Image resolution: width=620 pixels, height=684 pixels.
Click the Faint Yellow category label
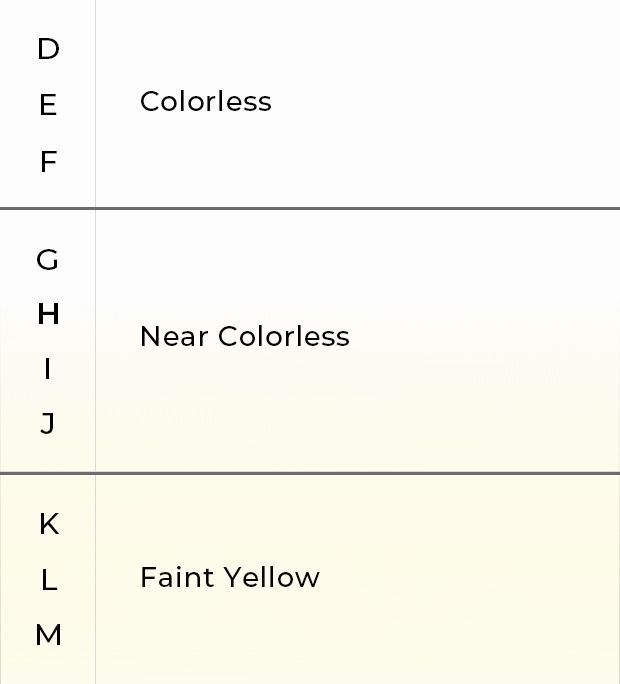[230, 578]
